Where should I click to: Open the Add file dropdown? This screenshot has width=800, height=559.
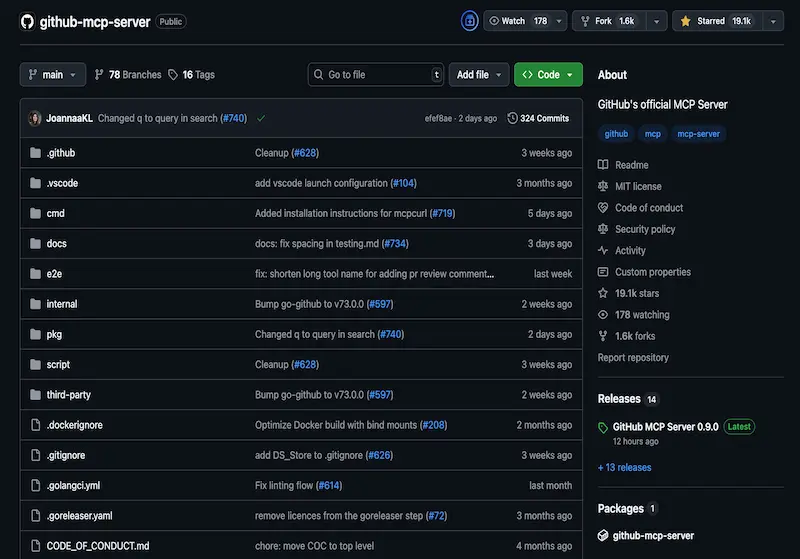point(479,74)
